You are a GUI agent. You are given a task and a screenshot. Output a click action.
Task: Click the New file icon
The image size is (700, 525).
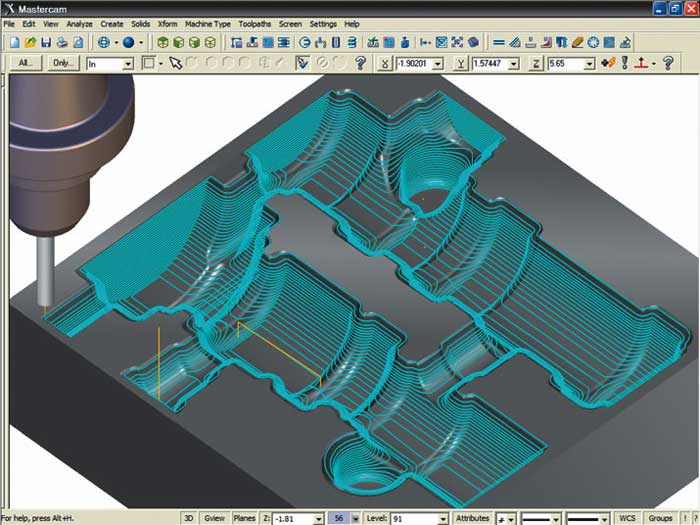pyautogui.click(x=15, y=42)
